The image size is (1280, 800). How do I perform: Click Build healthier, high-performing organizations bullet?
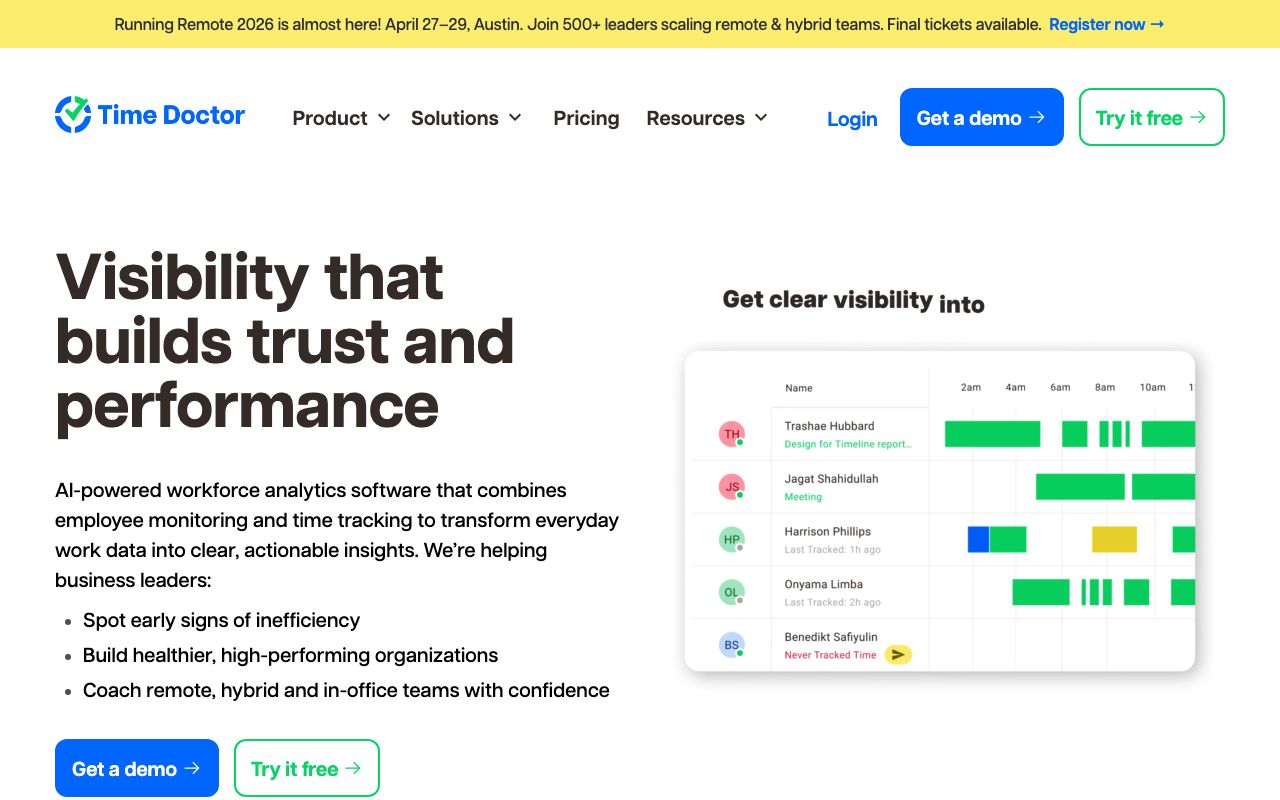pyautogui.click(x=290, y=655)
